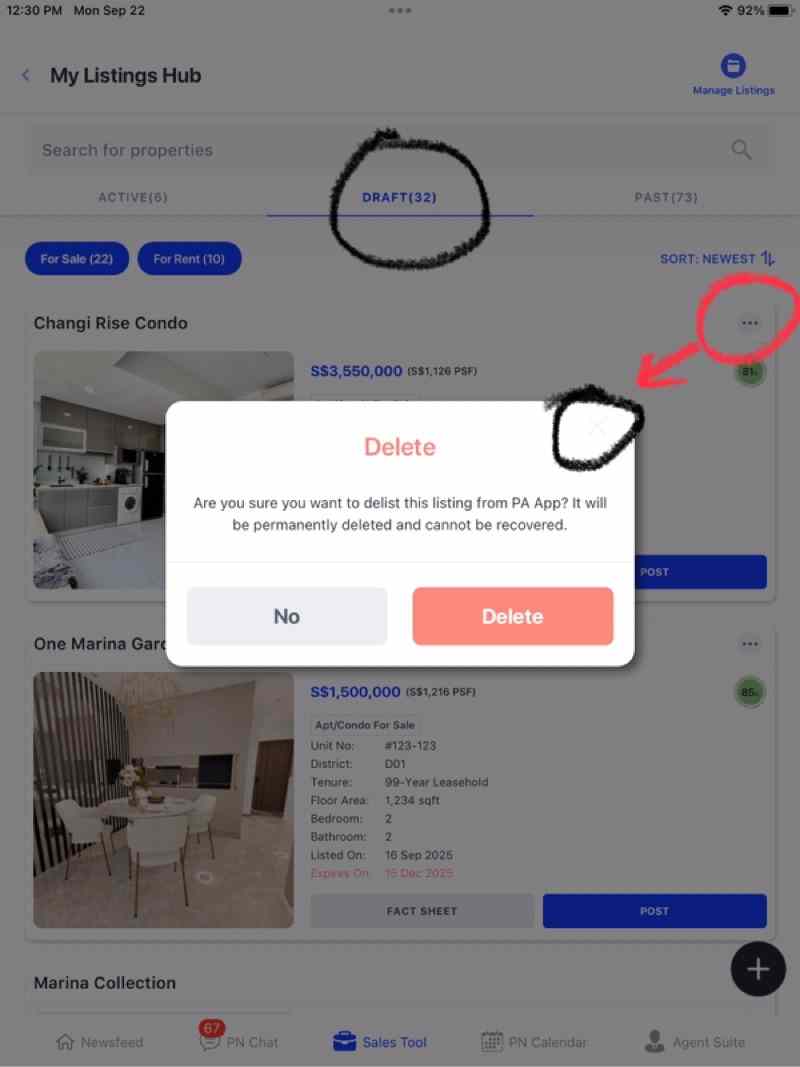800x1067 pixels.
Task: Confirm with the red Delete button
Action: [513, 616]
